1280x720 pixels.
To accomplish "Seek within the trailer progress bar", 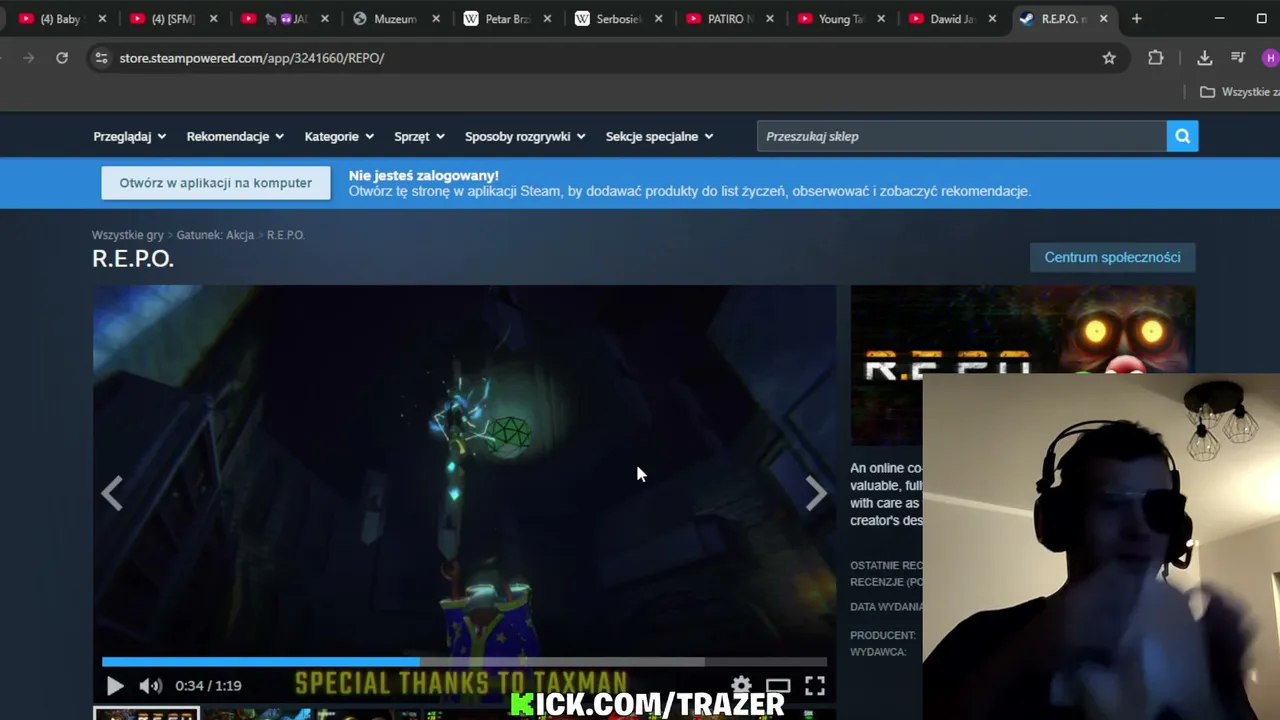I will click(464, 662).
